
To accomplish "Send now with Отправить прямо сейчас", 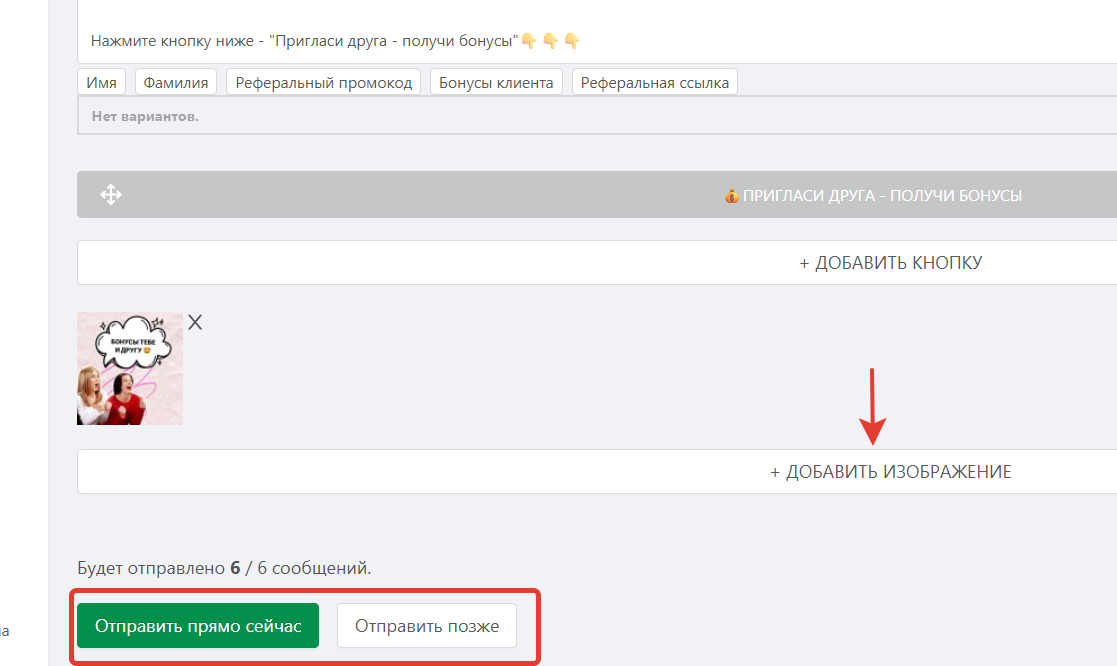I will [198, 625].
